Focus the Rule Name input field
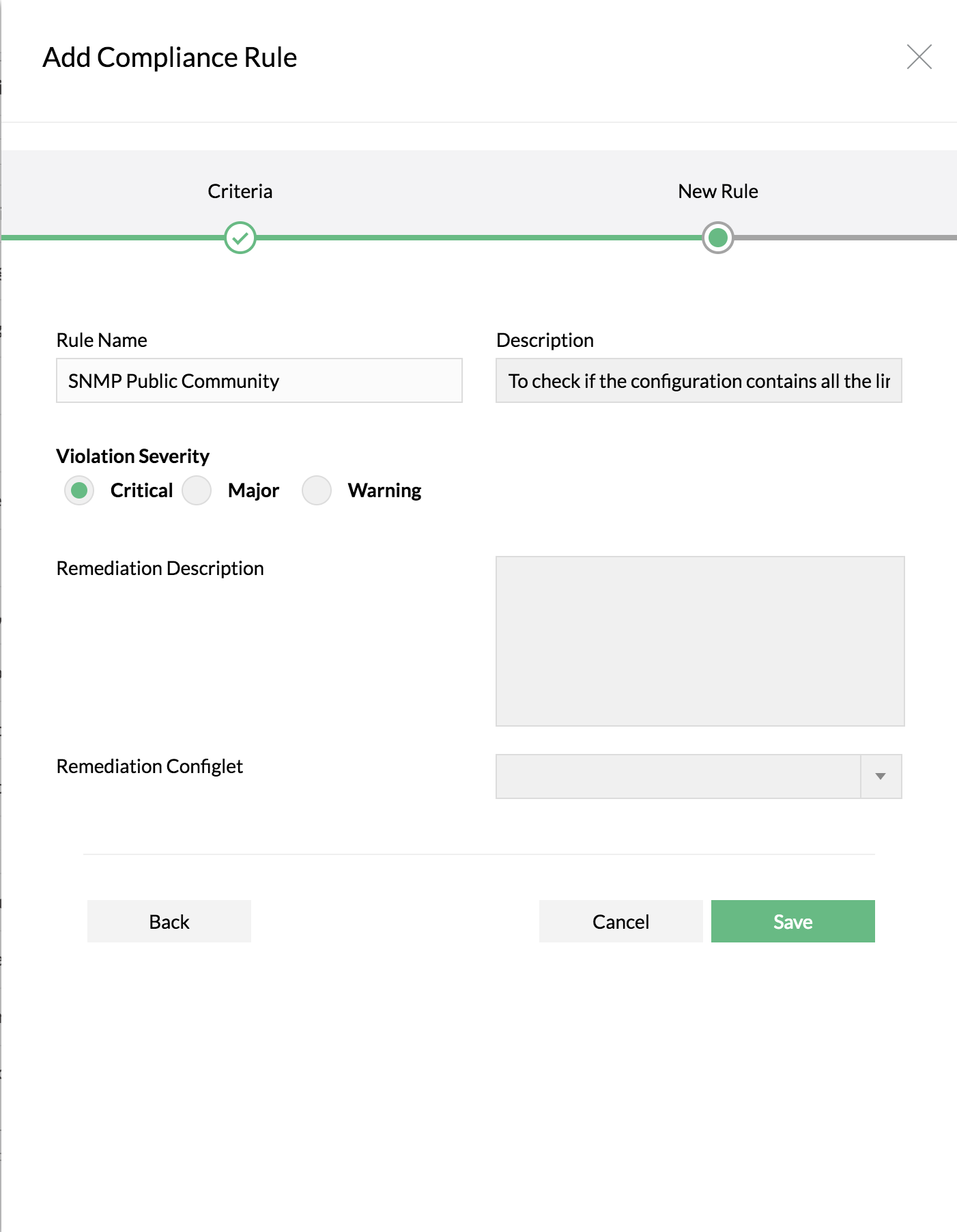The height and width of the screenshot is (1232, 957). tap(259, 380)
